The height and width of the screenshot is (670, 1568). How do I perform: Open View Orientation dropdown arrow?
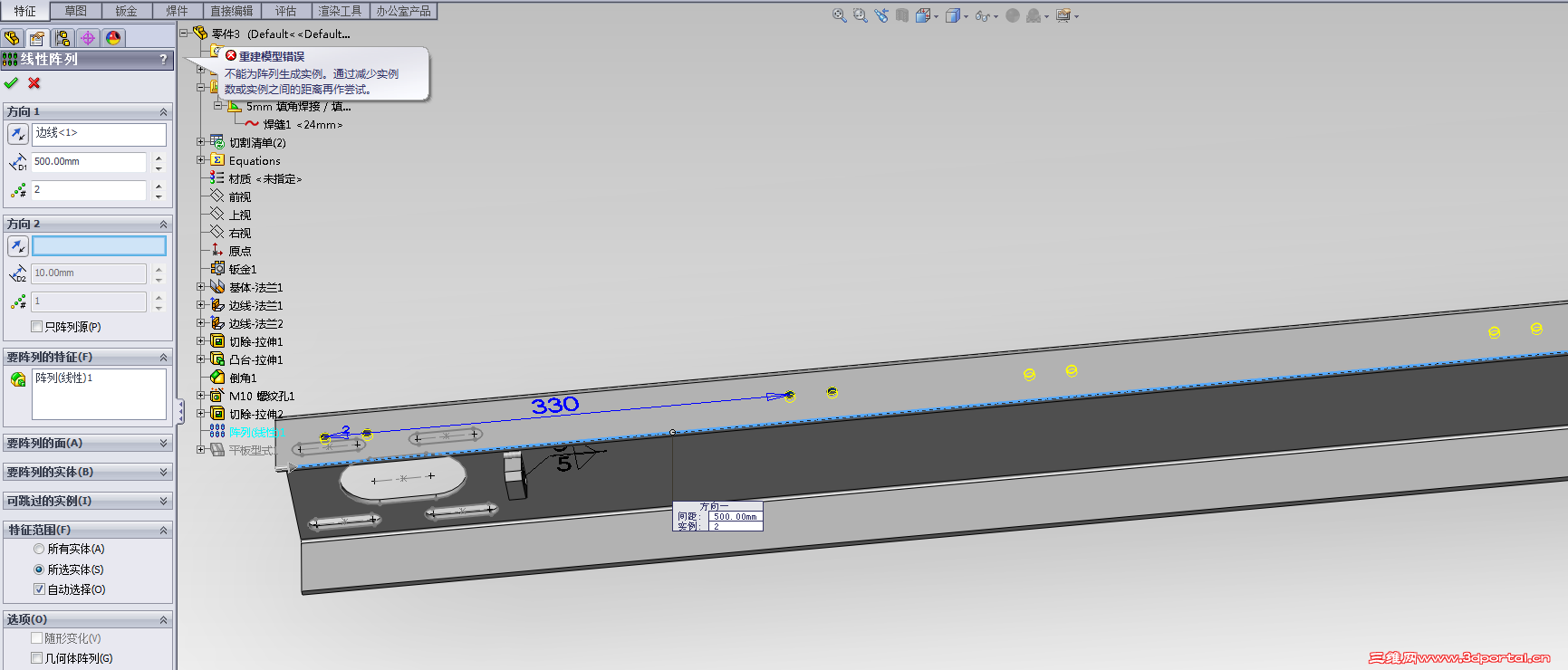click(936, 16)
